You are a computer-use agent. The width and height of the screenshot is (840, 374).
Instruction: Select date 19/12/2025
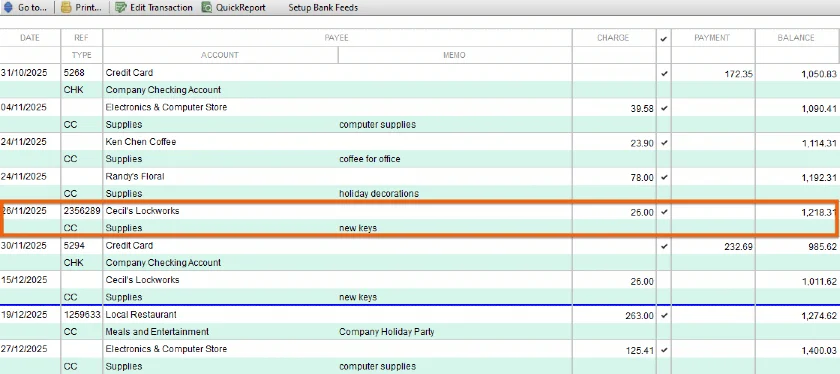[x=24, y=315]
